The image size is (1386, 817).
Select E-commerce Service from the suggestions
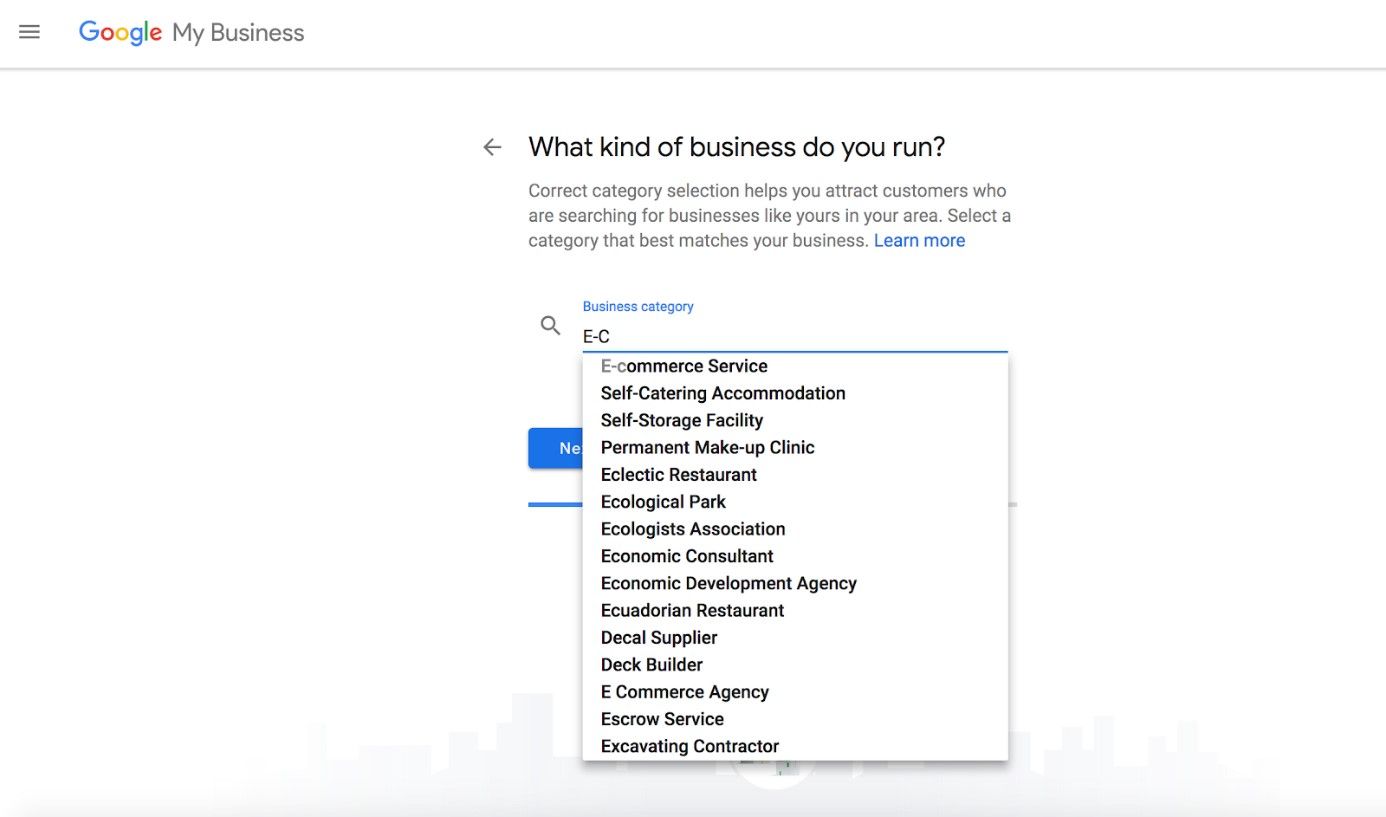(x=683, y=366)
